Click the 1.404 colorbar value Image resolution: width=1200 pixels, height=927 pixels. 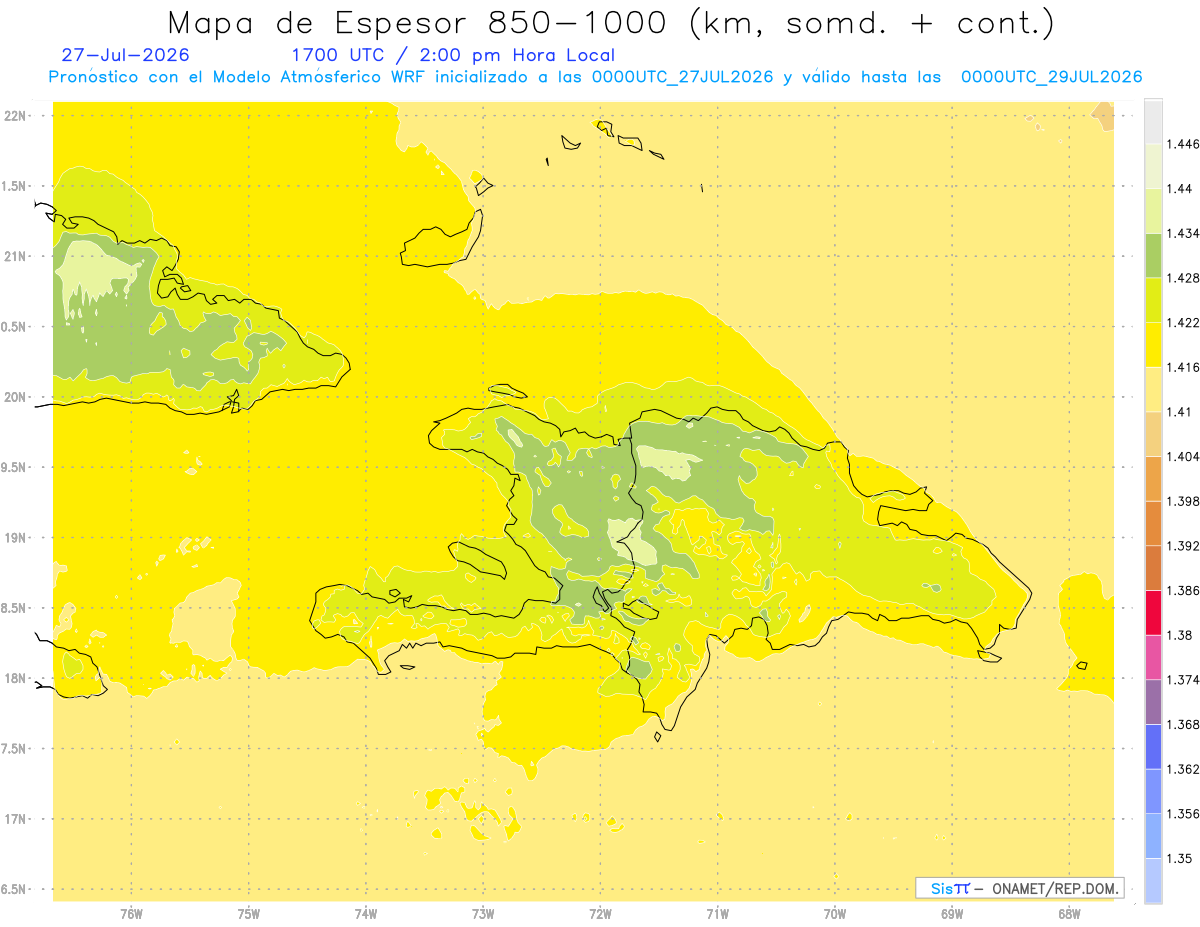tap(1182, 456)
